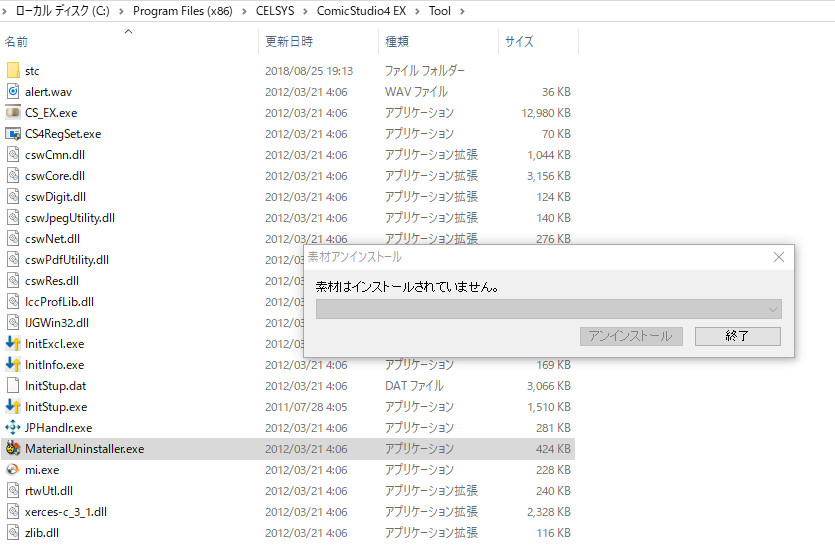Click the 素材はインストールされていません。 message
This screenshot has height=550, width=835.
click(407, 286)
